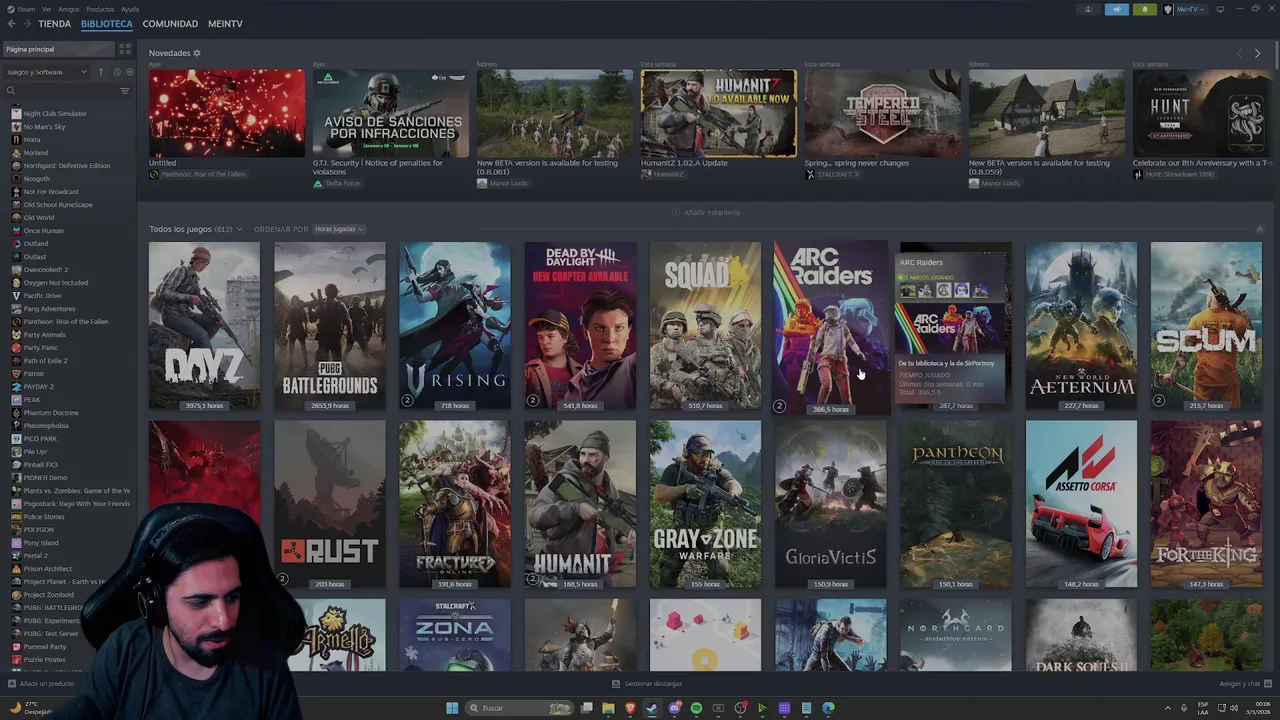
Task: Open the STALCRAFT: X news source link
Action: click(833, 174)
